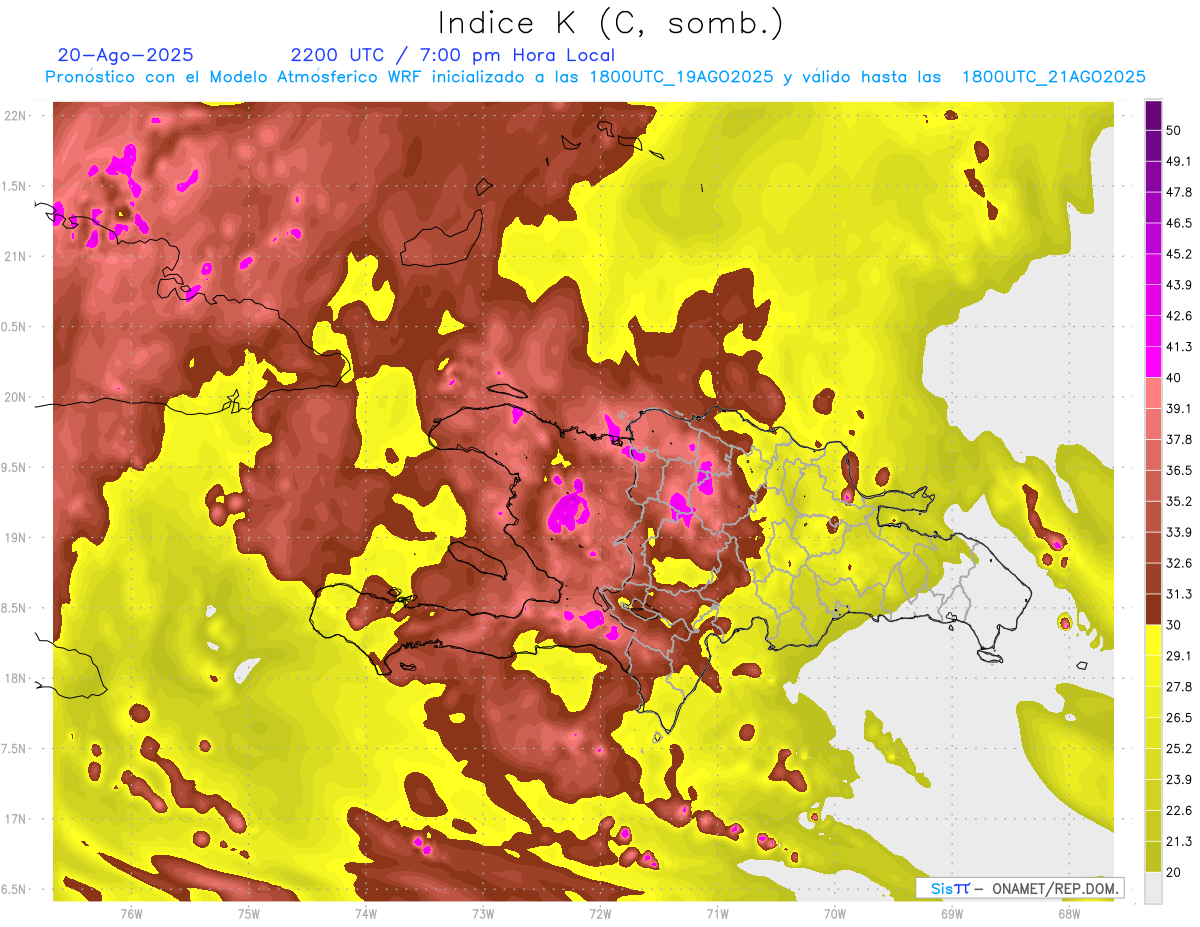1200x927 pixels.
Task: Click the '17N' latitude label
Action: point(15,820)
